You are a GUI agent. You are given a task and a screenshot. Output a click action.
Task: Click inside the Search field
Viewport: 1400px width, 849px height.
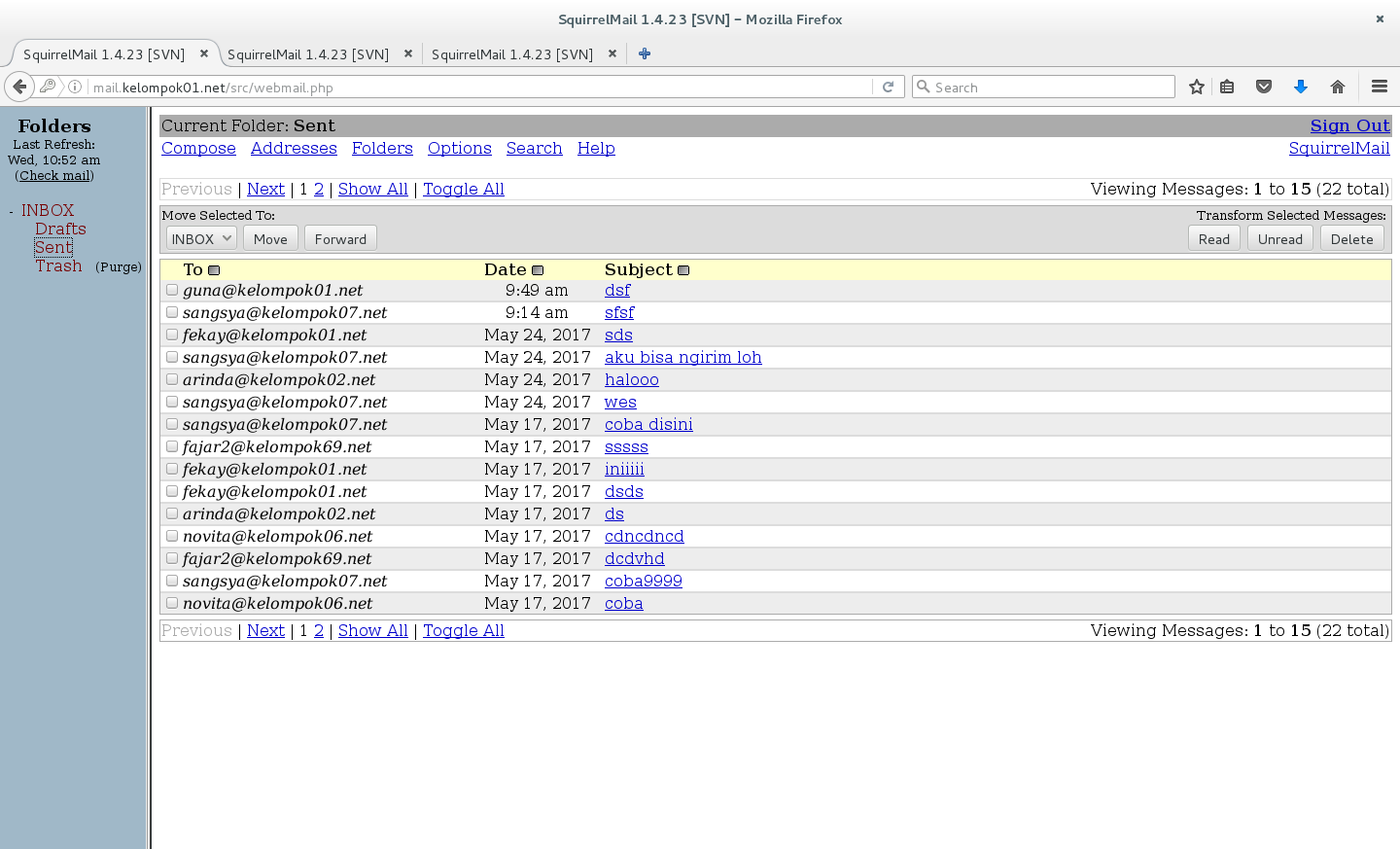pyautogui.click(x=1042, y=87)
